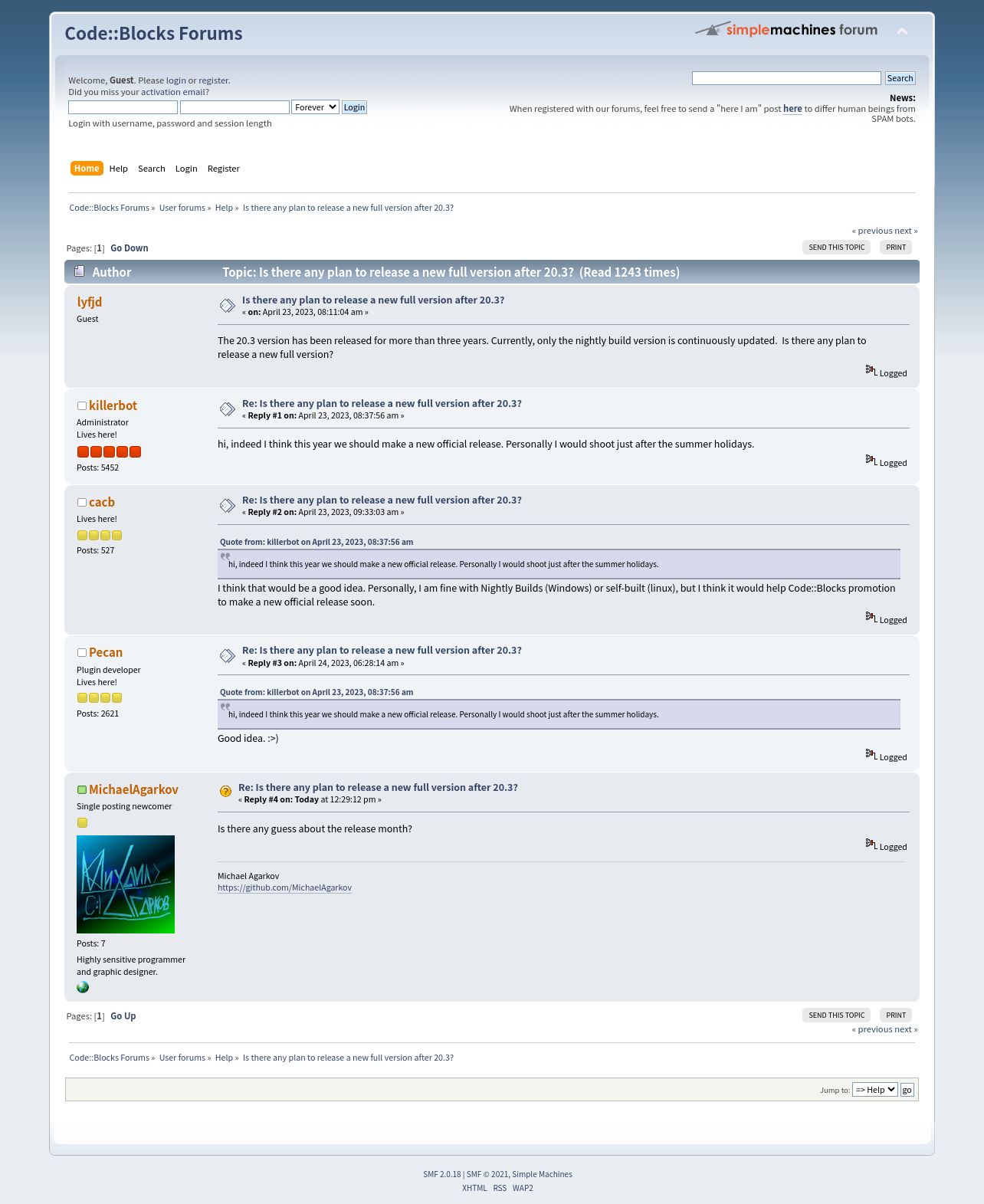Click the topic icon beside Author header

click(79, 271)
